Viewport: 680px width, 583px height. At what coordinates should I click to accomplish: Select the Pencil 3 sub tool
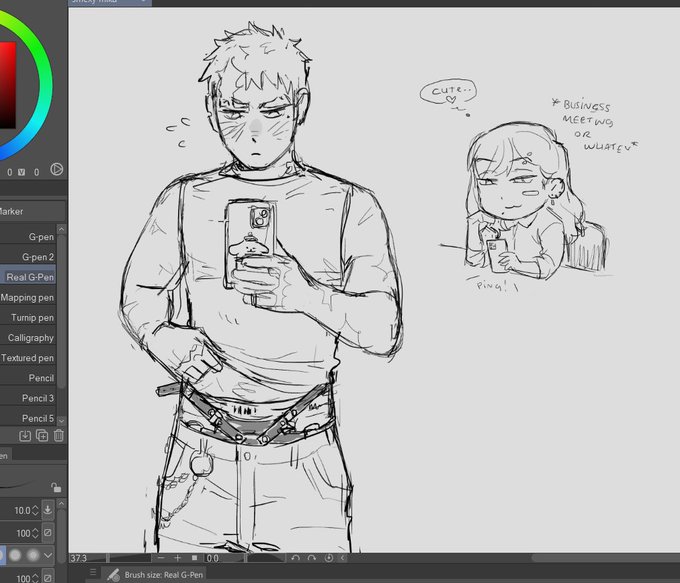tap(28, 398)
